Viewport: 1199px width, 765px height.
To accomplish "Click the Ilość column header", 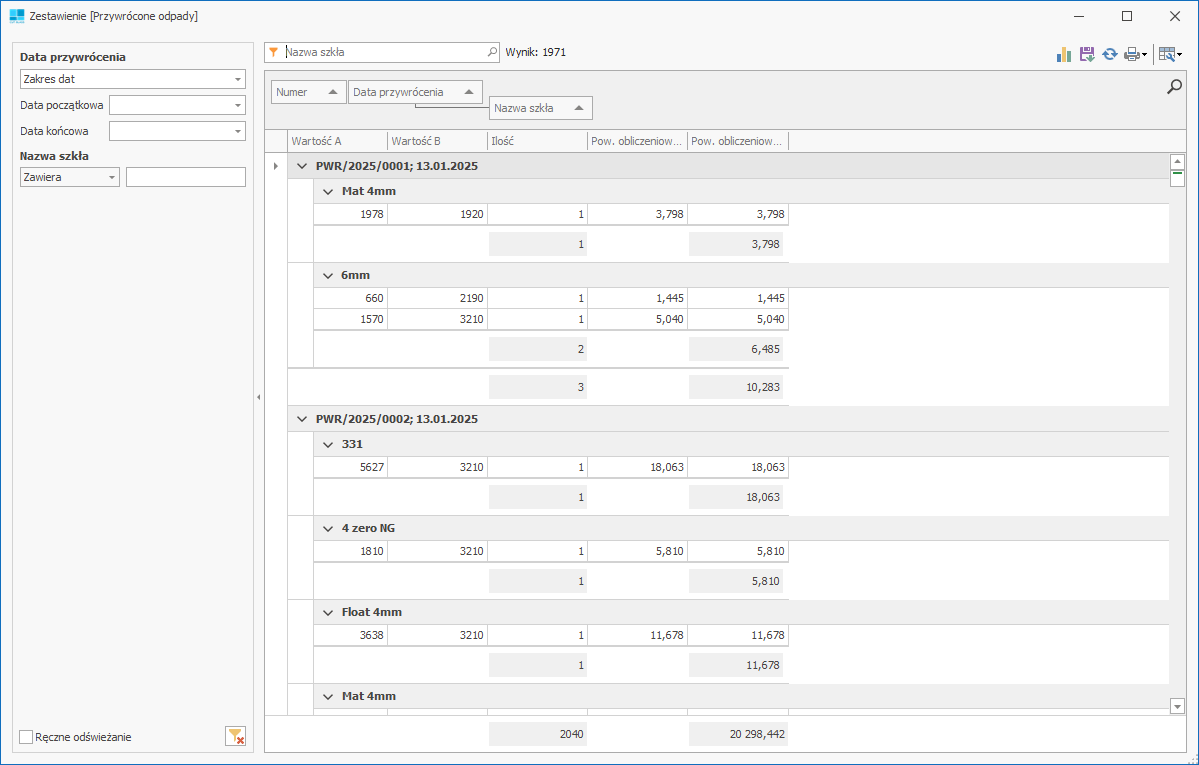I will tap(536, 141).
